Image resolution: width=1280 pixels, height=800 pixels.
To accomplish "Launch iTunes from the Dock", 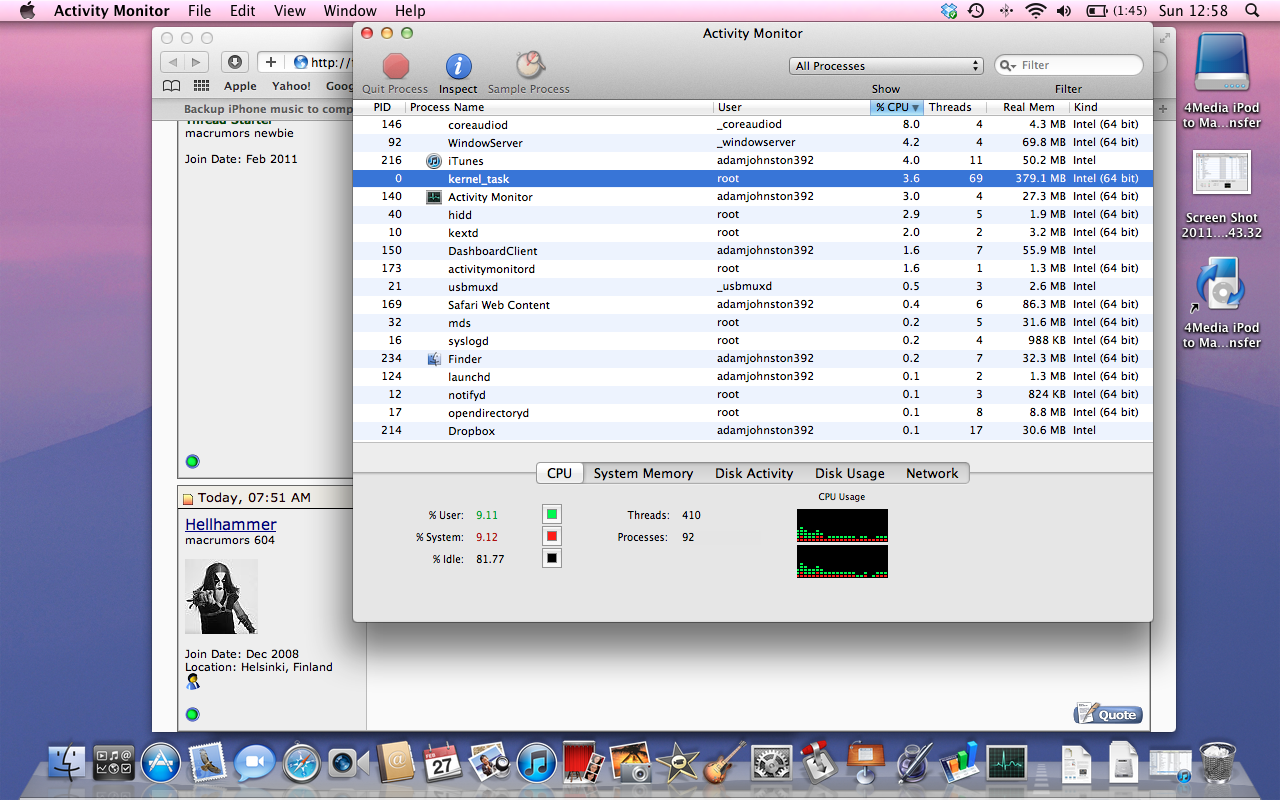I will click(x=536, y=763).
